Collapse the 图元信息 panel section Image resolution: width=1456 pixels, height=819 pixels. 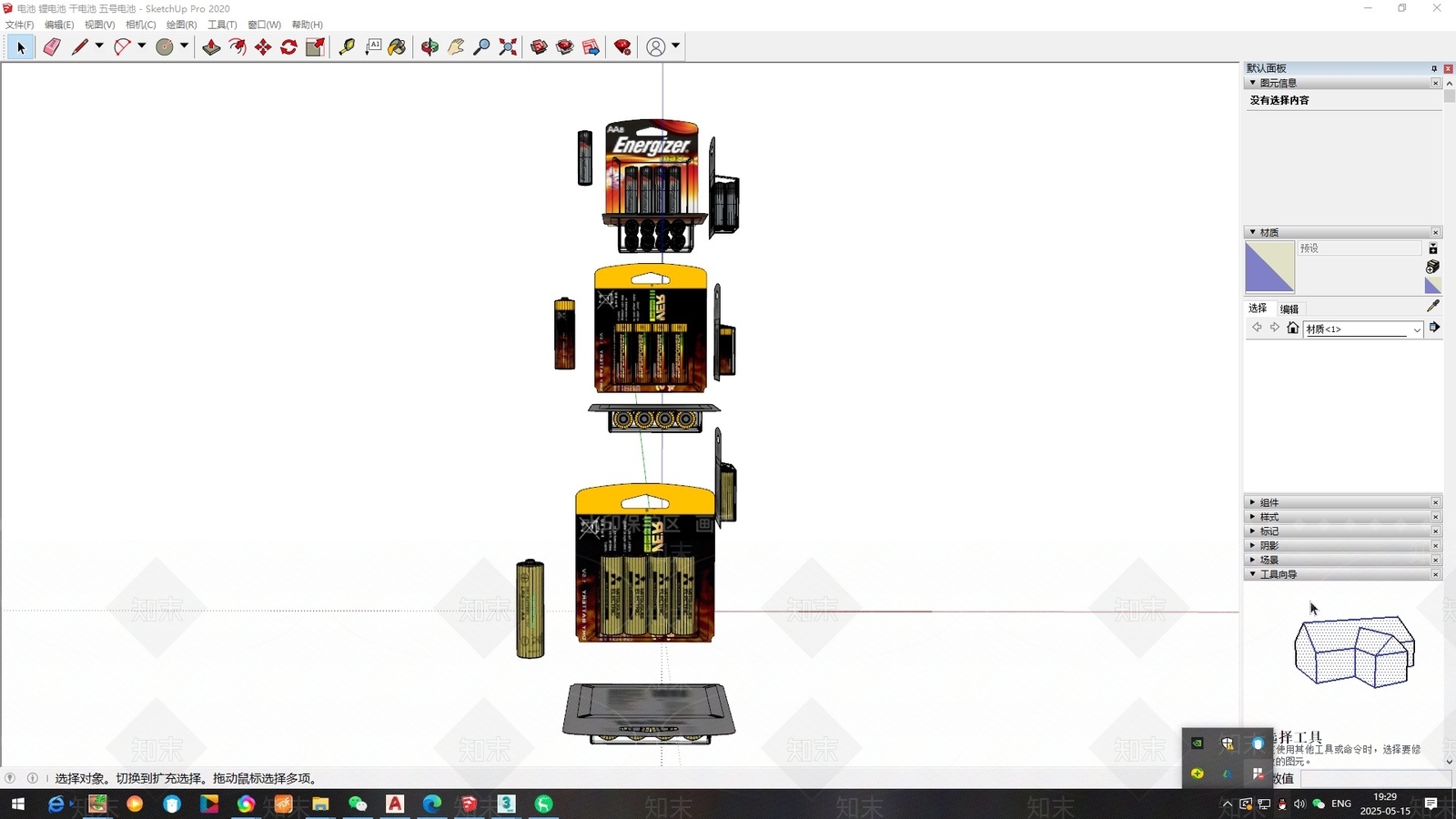1342,83
